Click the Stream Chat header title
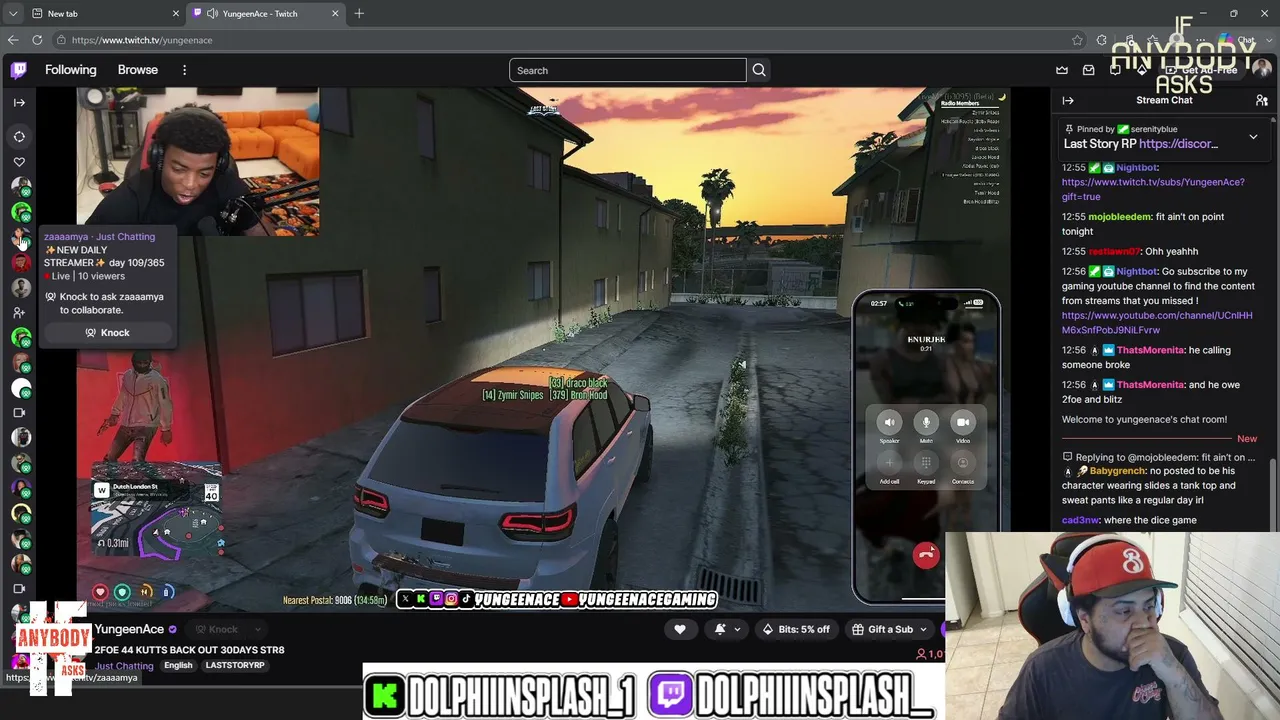 point(1164,100)
